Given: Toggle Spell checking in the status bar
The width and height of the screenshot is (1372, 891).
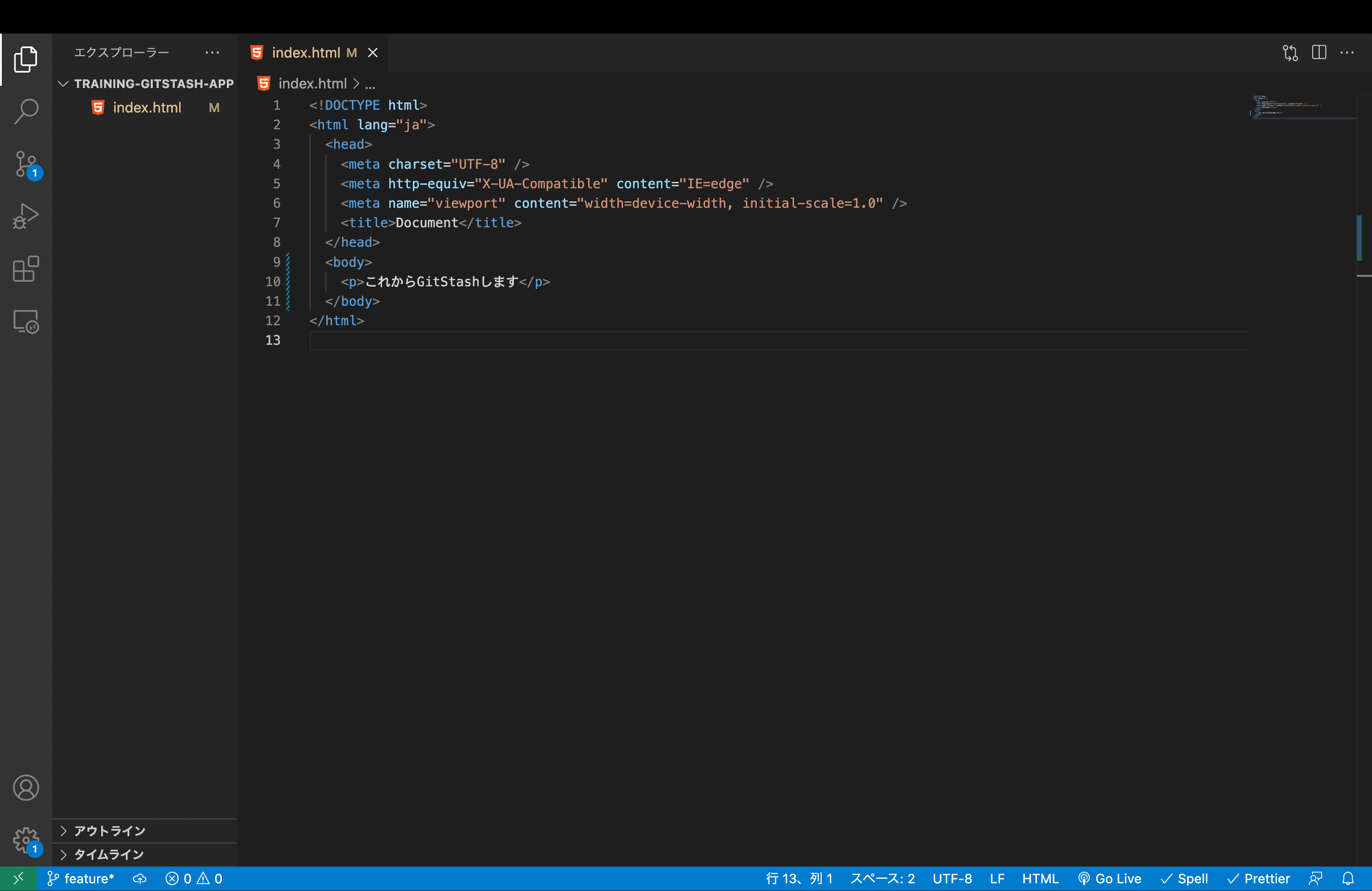Looking at the screenshot, I should coord(1184,878).
